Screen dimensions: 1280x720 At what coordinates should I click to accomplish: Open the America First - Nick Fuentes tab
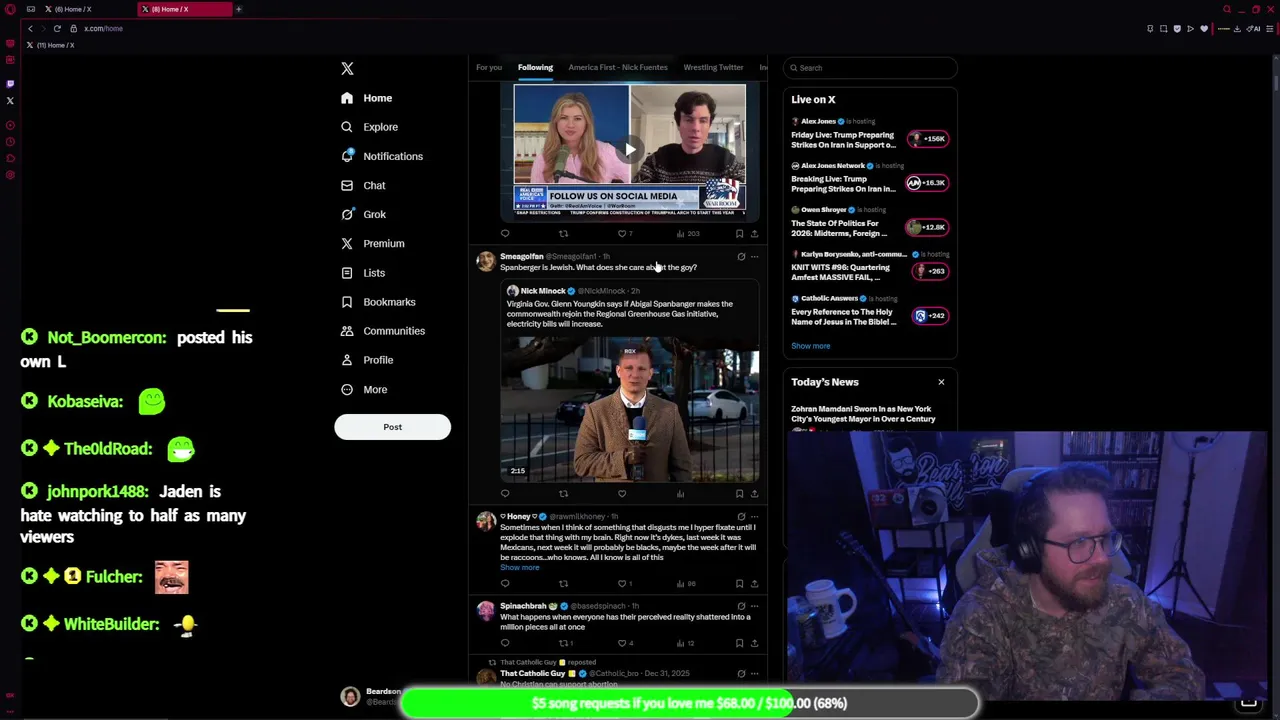pos(617,67)
